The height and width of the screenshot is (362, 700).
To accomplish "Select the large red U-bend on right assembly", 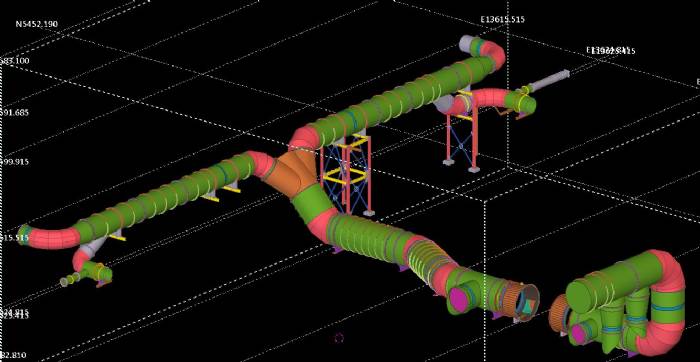I will [665, 304].
